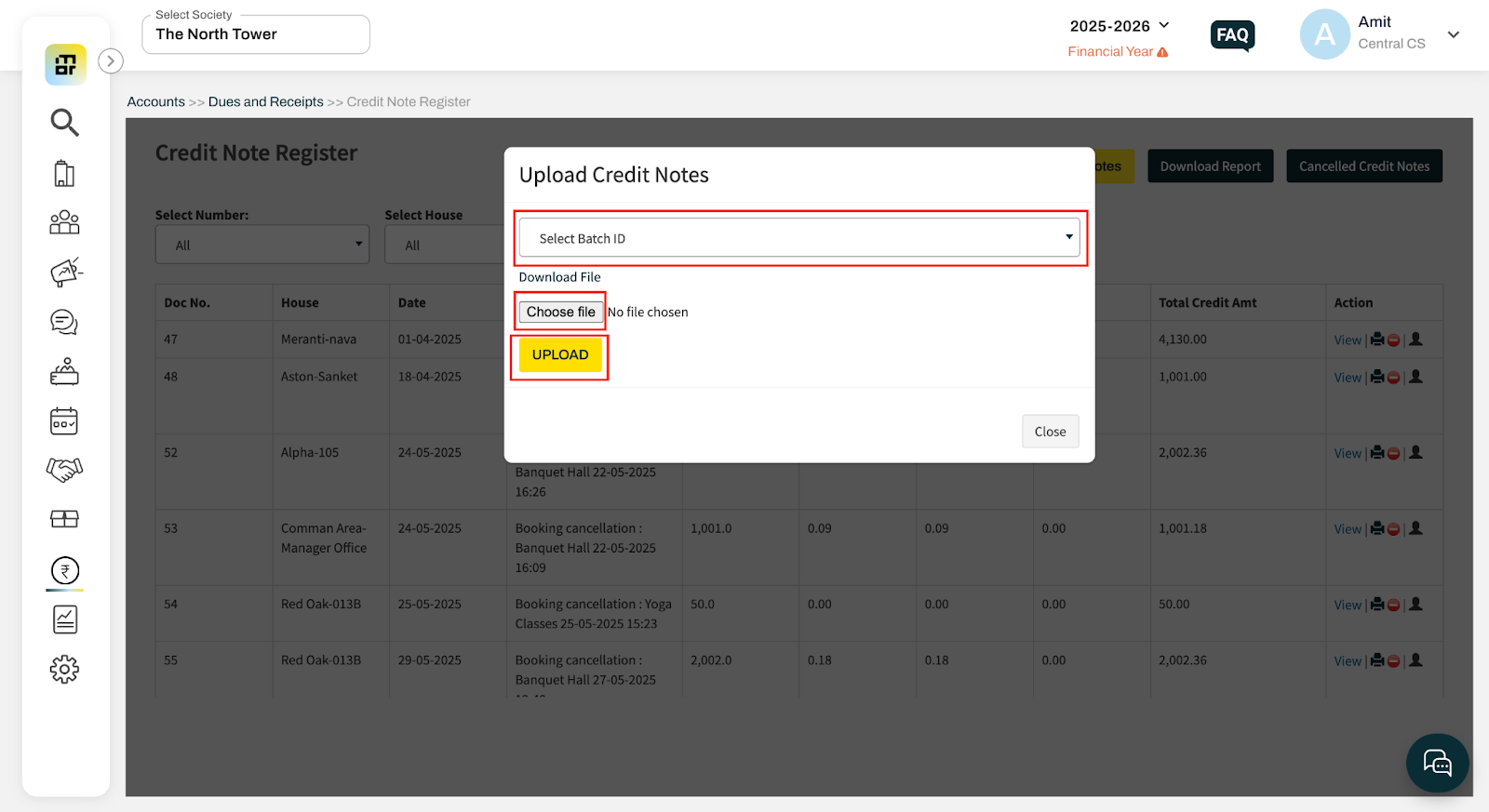Image resolution: width=1489 pixels, height=812 pixels.
Task: Click the handshake icon in sidebar
Action: [64, 469]
